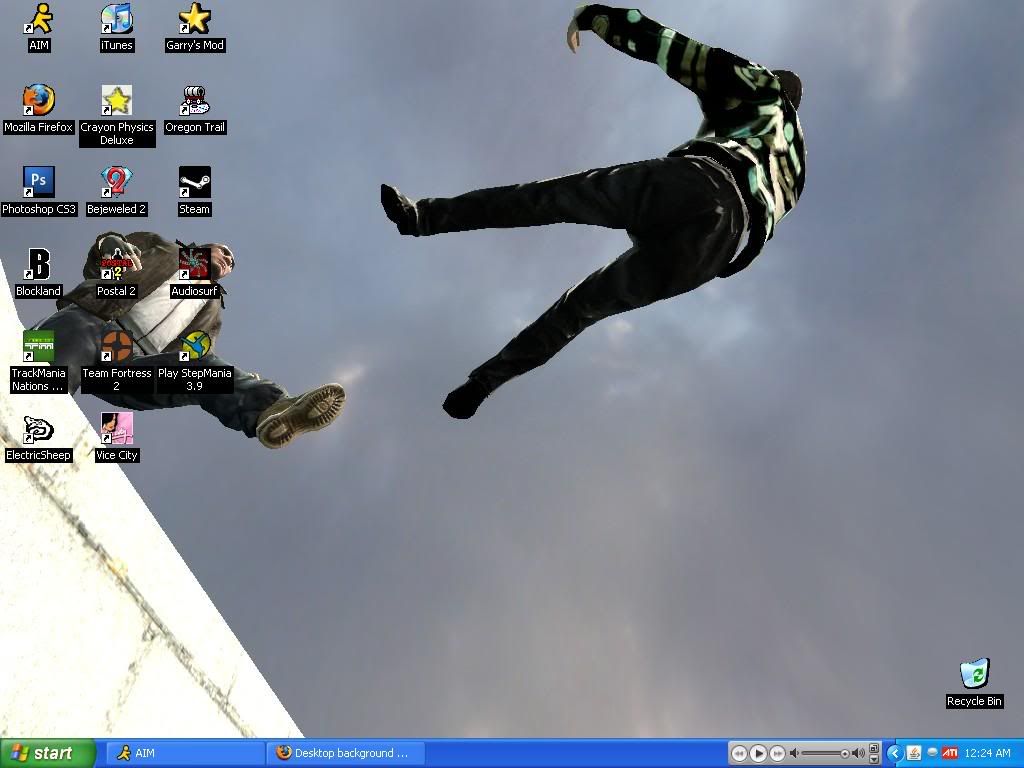Open Team Fortress 2 shortcut

[116, 347]
